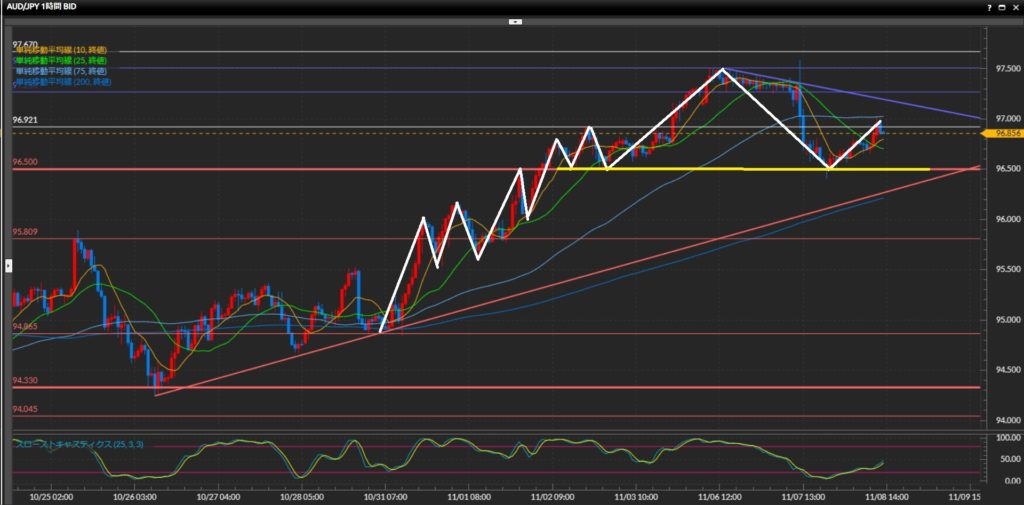Select the 25-period green moving average label

pos(61,61)
